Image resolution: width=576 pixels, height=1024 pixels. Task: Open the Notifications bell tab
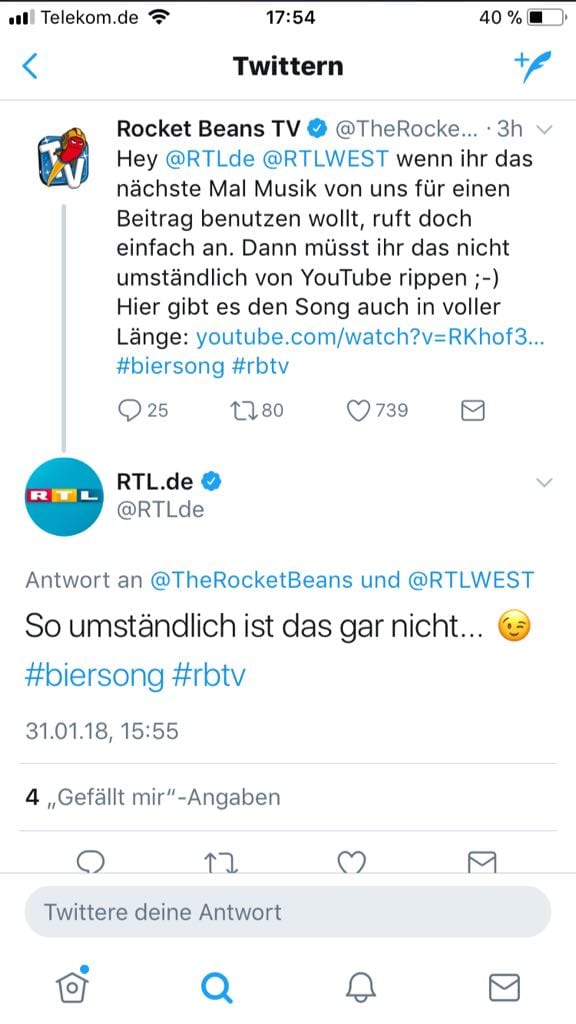click(x=360, y=987)
